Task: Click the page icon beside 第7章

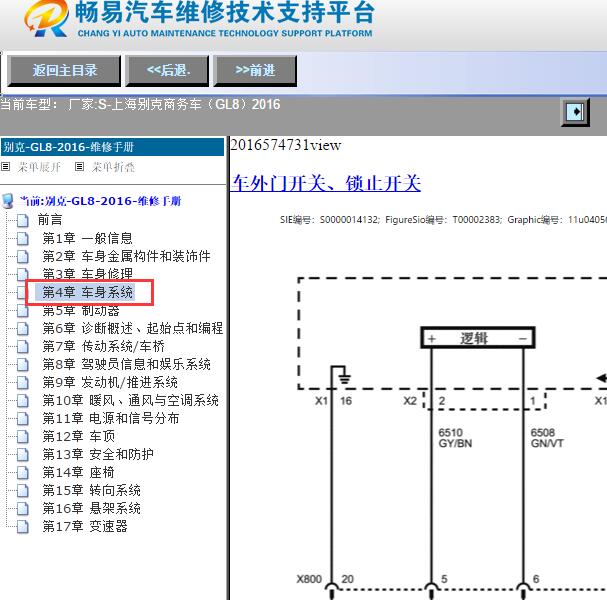Action: pos(23,346)
